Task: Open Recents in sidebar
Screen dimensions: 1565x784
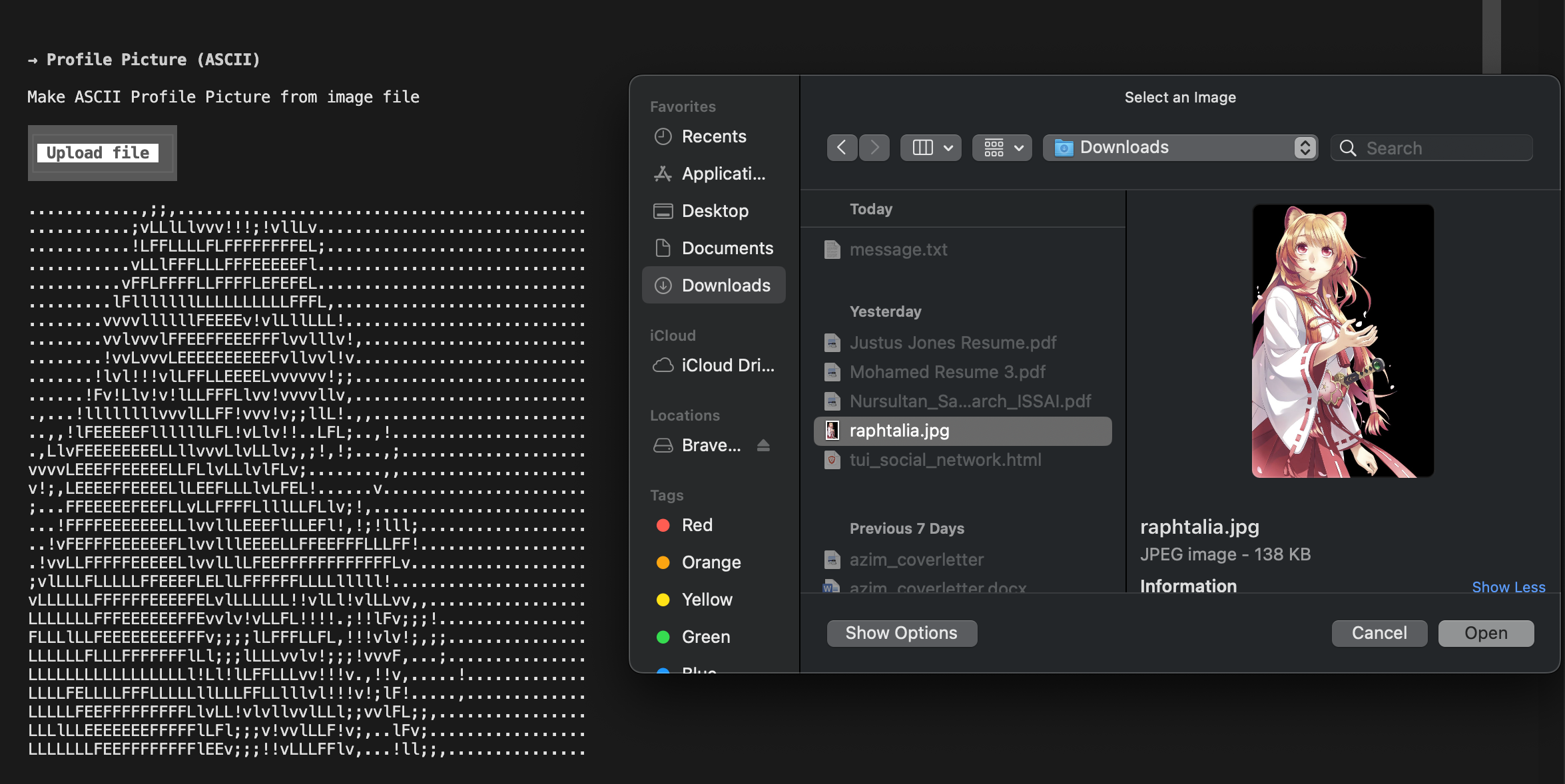Action: pos(713,136)
